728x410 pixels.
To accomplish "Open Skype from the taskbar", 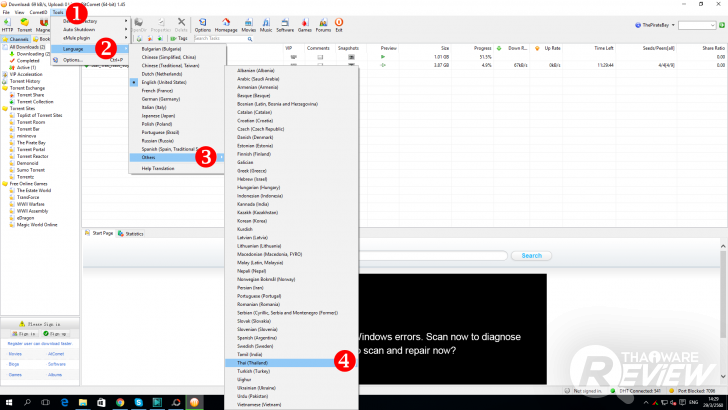I will coord(138,402).
